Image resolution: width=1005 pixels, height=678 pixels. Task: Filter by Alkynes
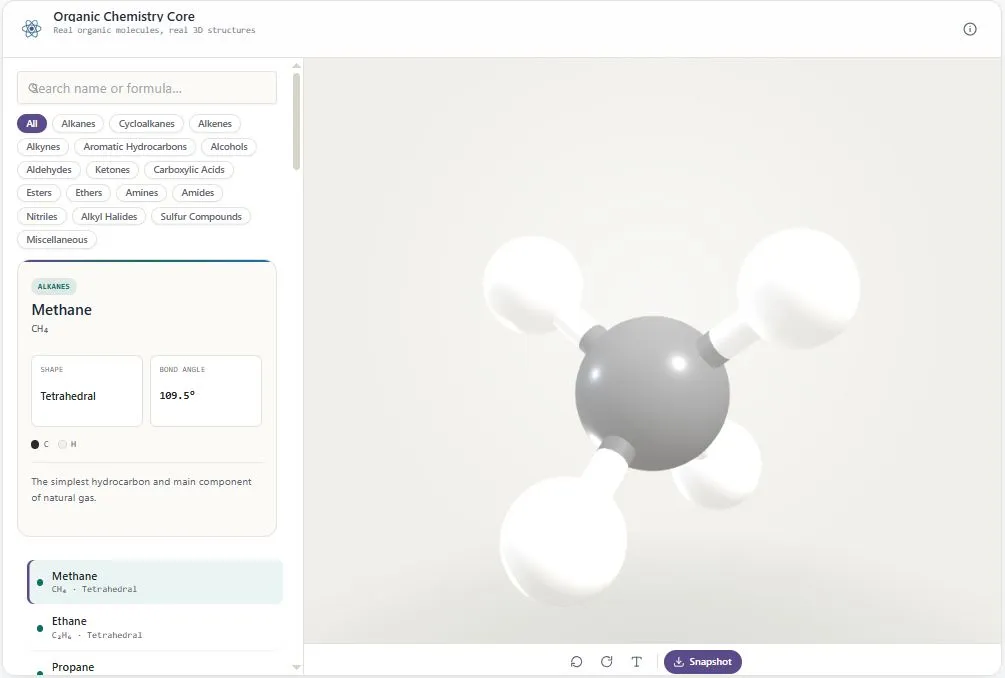pyautogui.click(x=43, y=147)
